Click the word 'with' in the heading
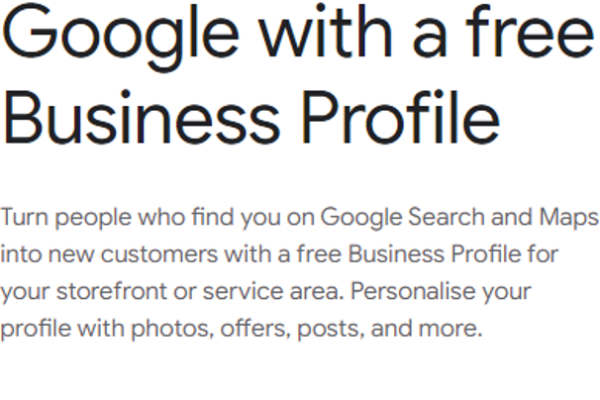 326,31
